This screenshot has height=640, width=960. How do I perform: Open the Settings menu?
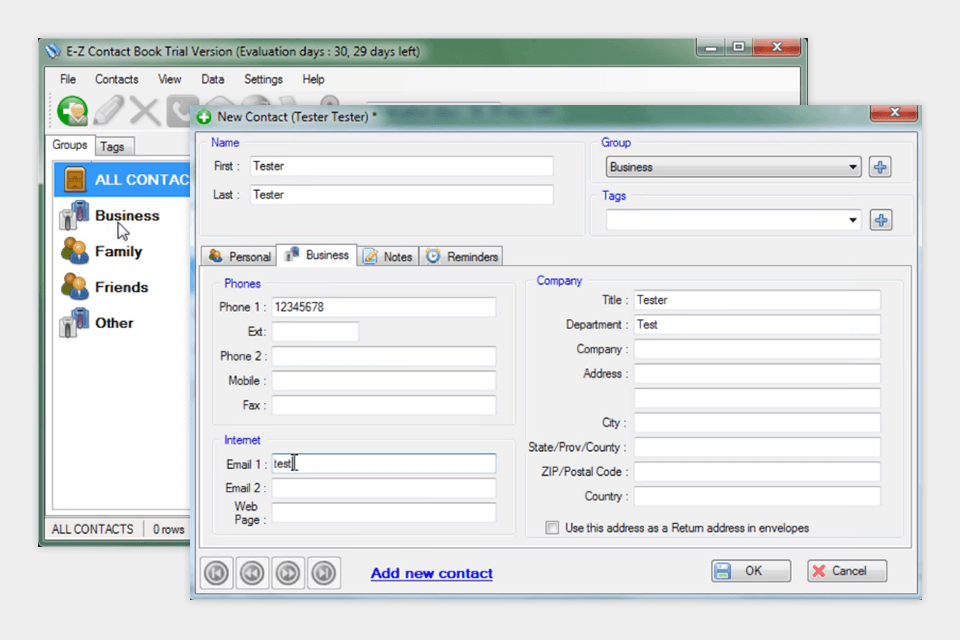tap(263, 79)
